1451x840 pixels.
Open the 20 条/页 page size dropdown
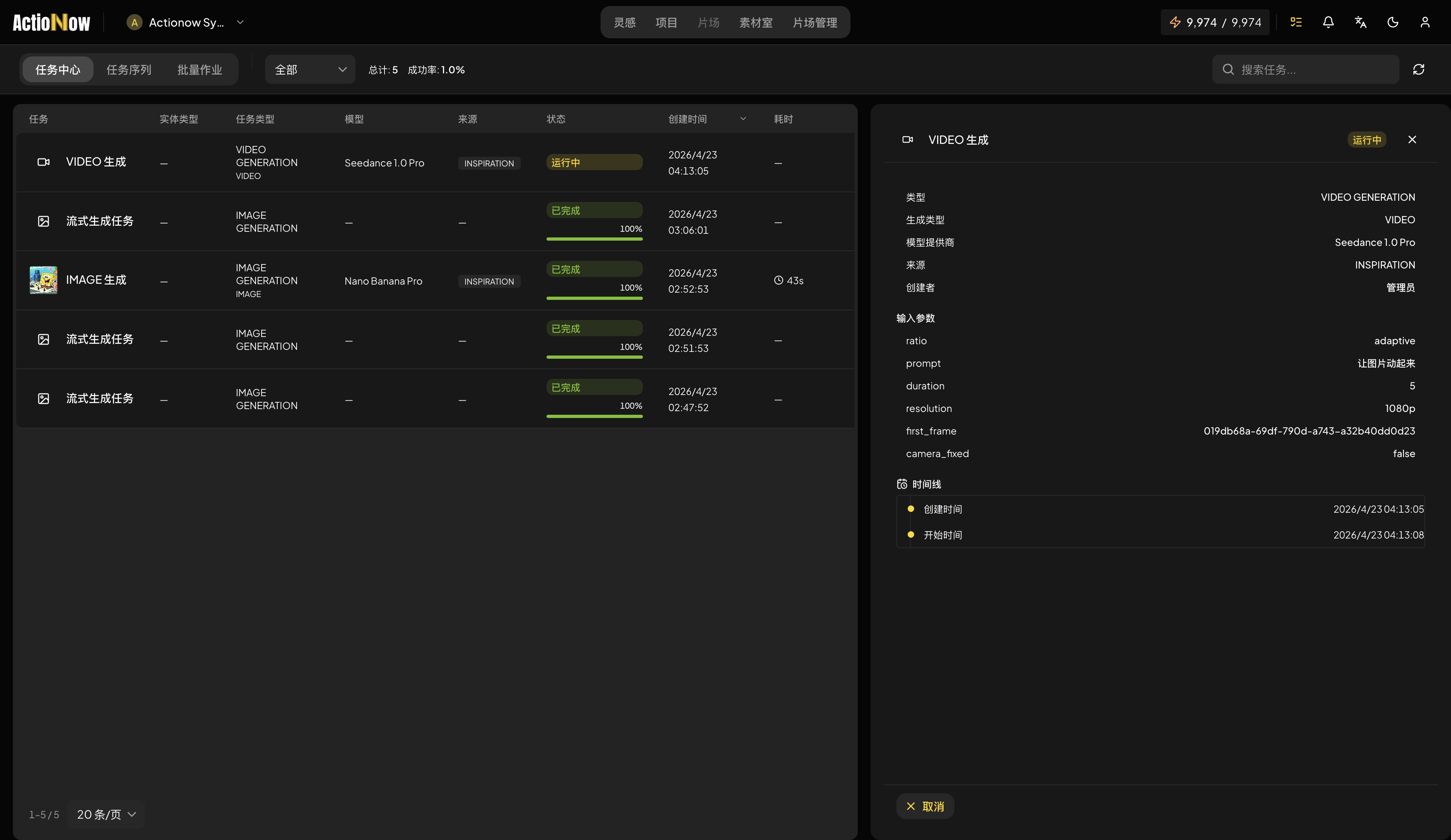[x=105, y=814]
